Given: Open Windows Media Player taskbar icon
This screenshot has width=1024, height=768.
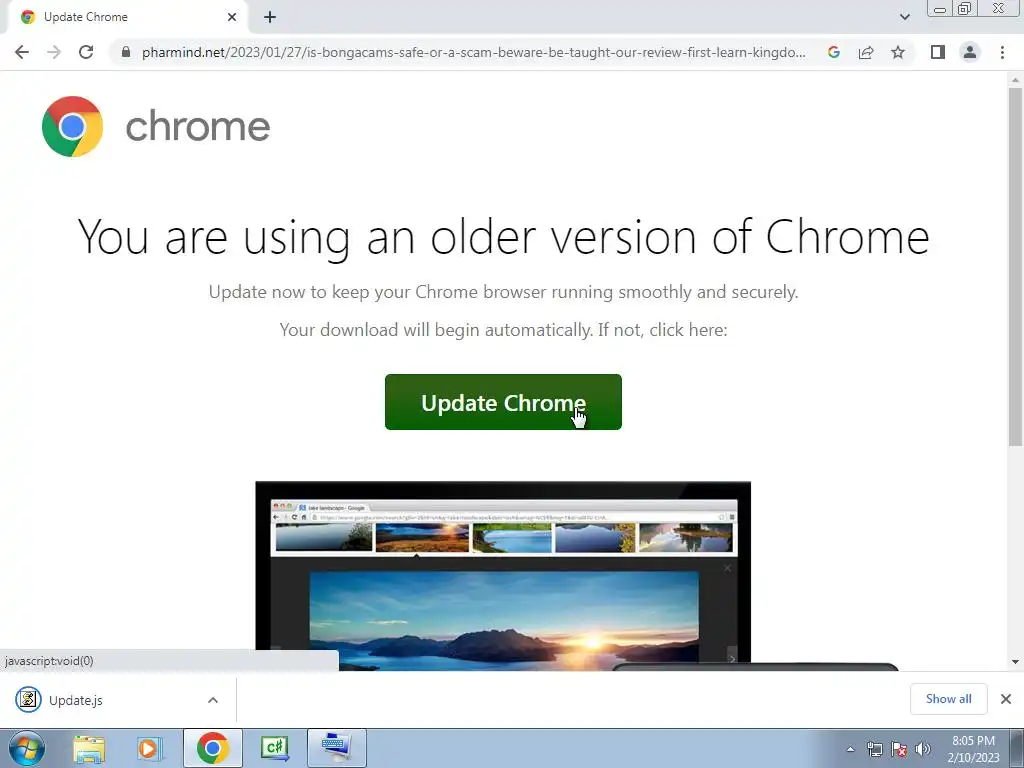Looking at the screenshot, I should [148, 748].
